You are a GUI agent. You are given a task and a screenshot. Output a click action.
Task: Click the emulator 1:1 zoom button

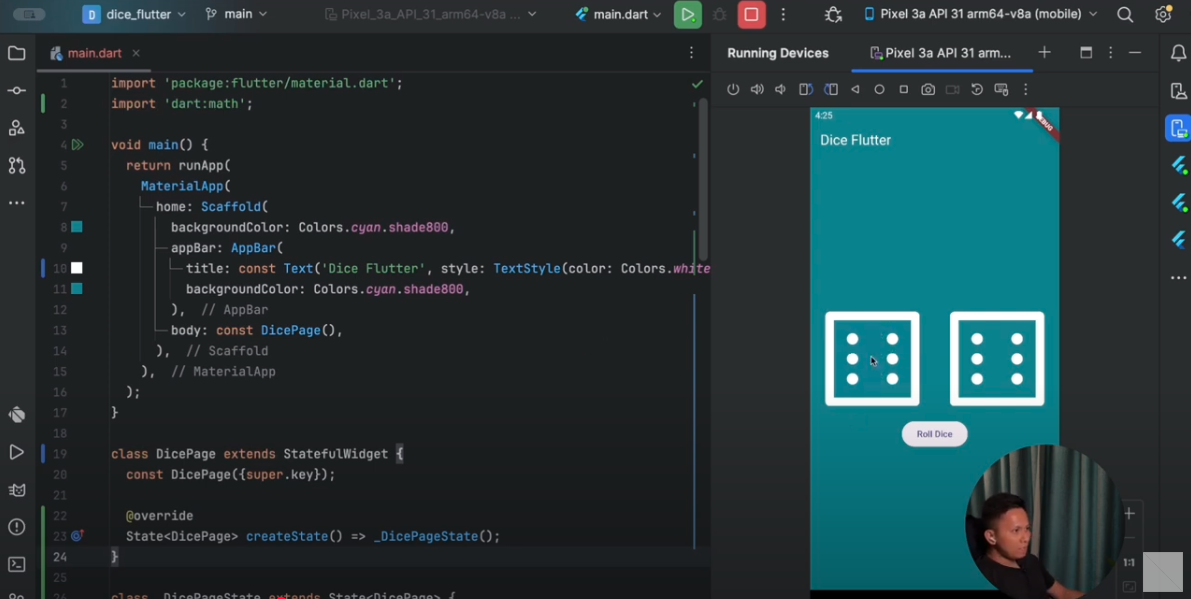tap(1129, 563)
